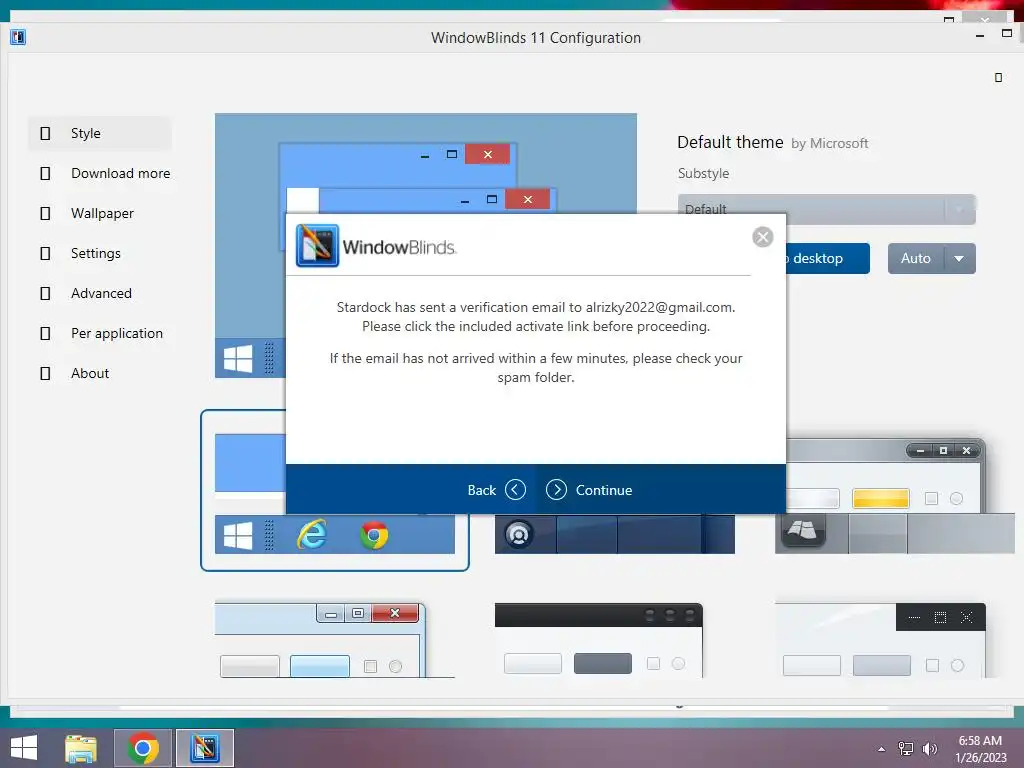
Task: Select the light theme with dark caption buttons
Action: click(880, 640)
